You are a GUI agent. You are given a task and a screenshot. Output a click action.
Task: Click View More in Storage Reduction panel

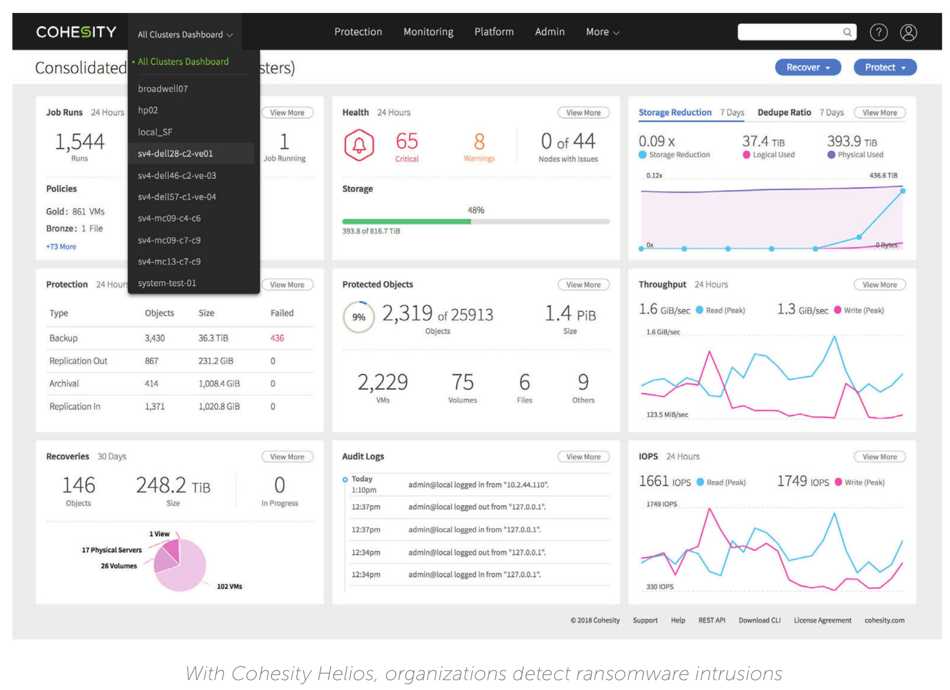[880, 113]
